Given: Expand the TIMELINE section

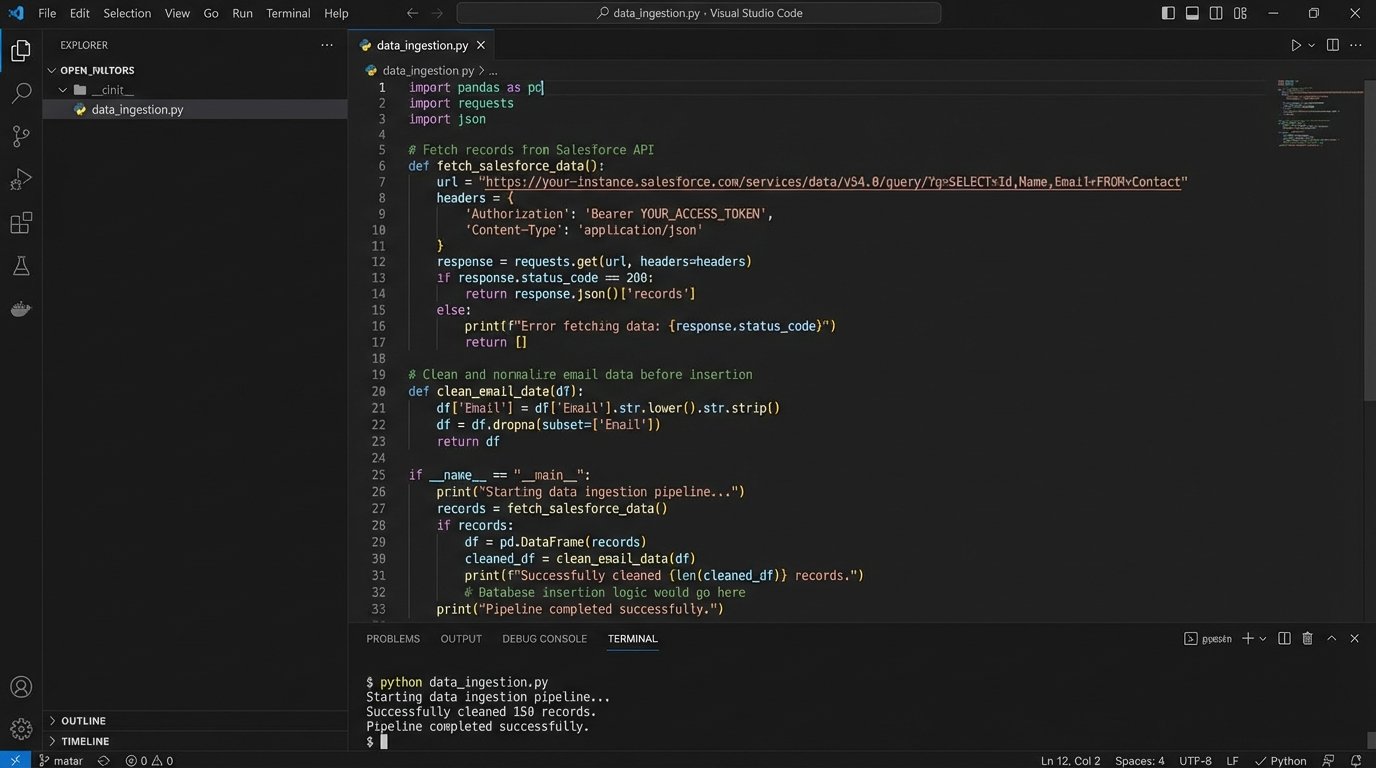Looking at the screenshot, I should click(x=85, y=741).
